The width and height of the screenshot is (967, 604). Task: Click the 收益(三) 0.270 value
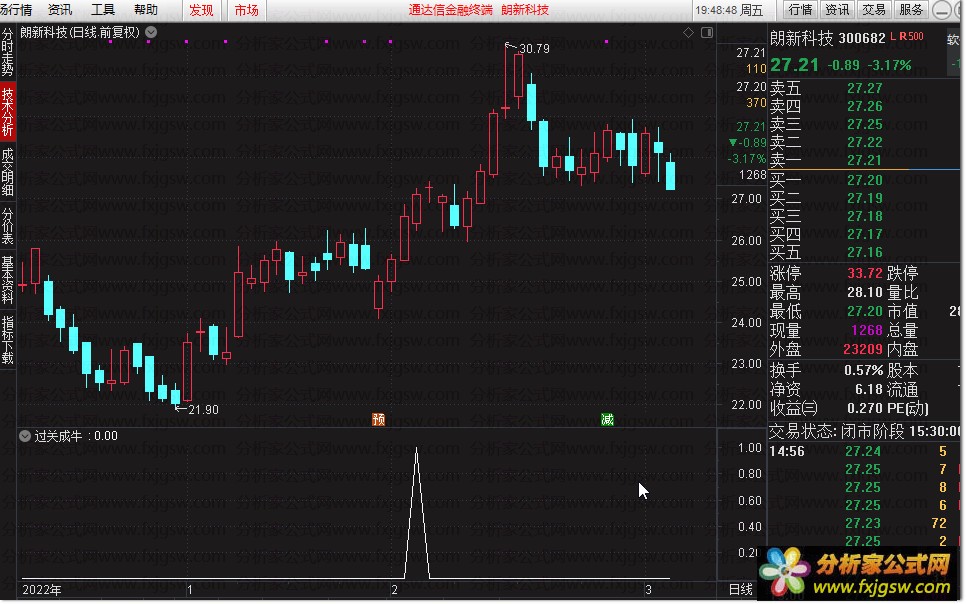[x=865, y=408]
